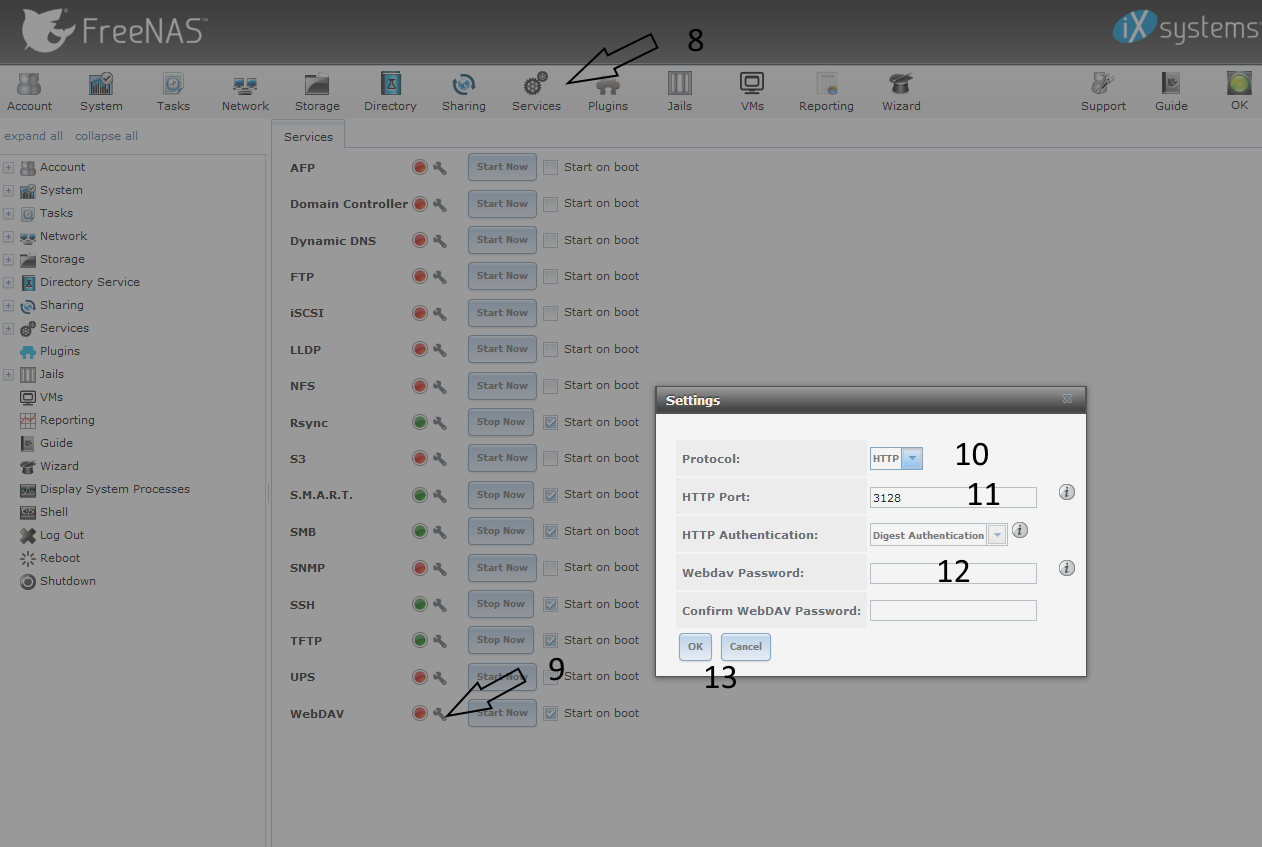Enable Start on boot for FTP
Image resolution: width=1262 pixels, height=847 pixels.
tap(550, 277)
